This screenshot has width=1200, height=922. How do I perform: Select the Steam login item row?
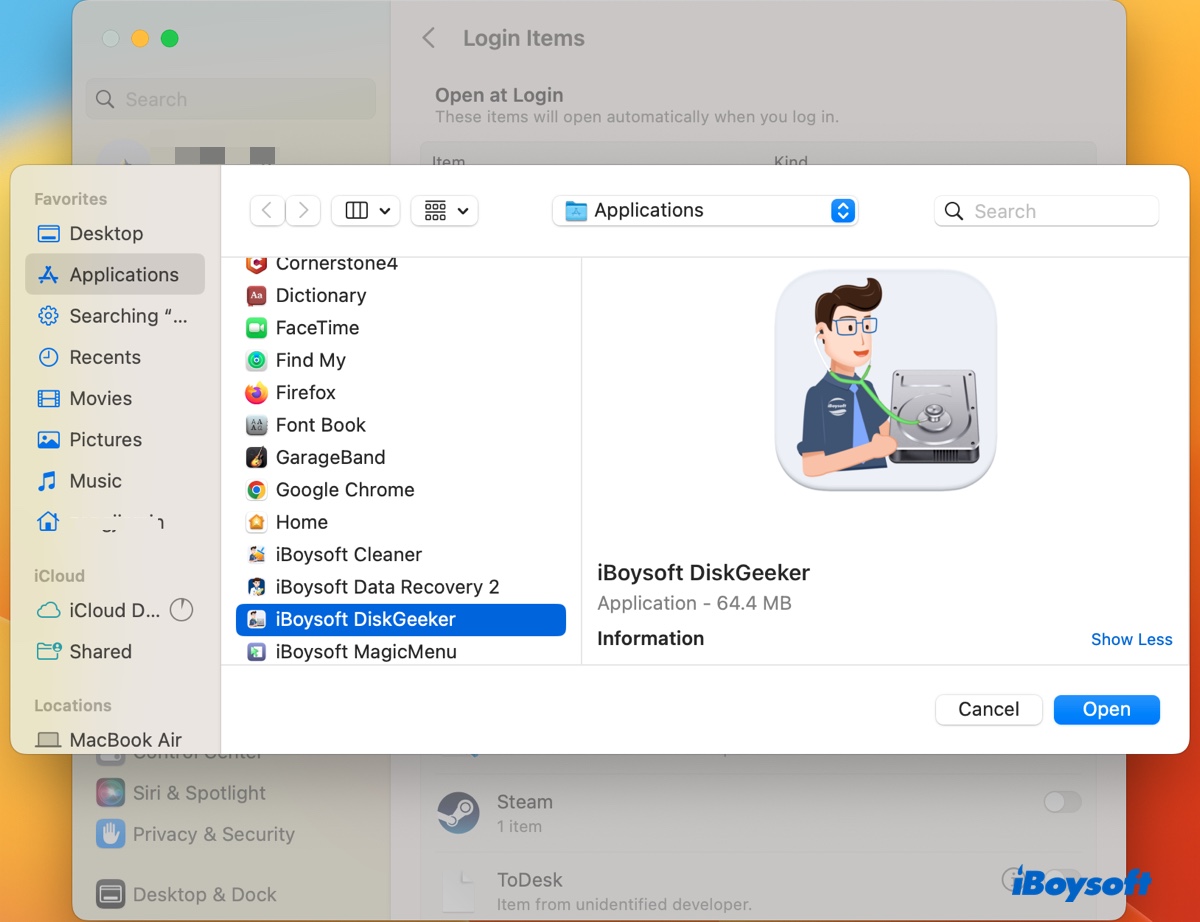758,813
